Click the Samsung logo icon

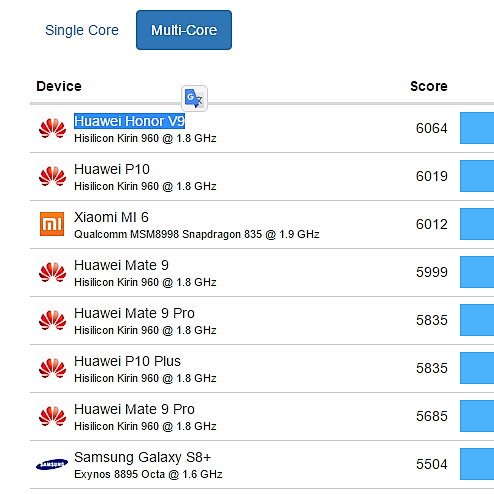tap(52, 464)
